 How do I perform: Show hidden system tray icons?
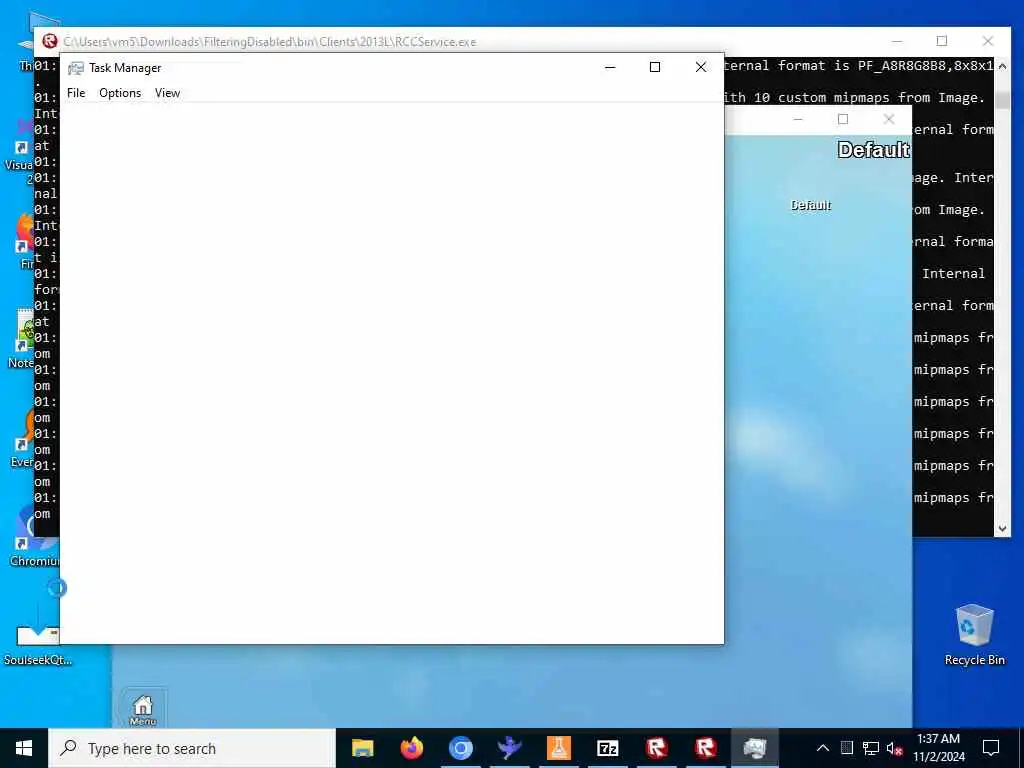823,748
